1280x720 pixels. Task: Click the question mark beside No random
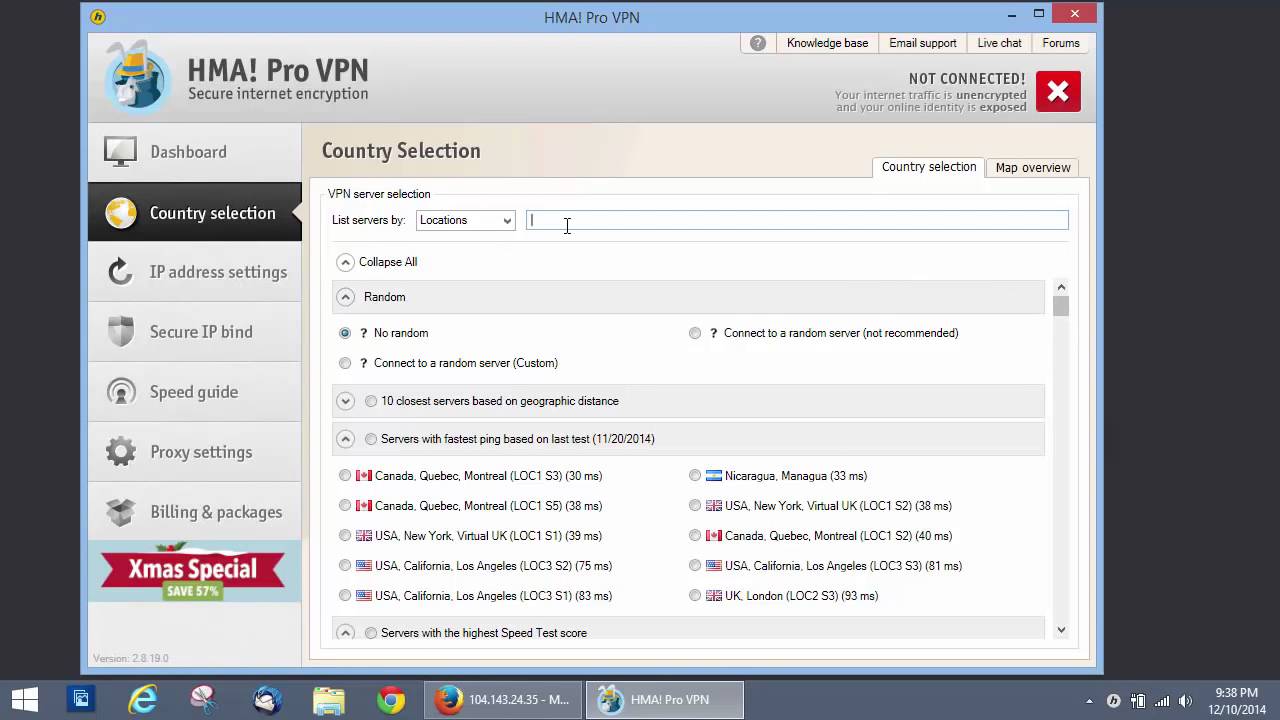tap(364, 333)
